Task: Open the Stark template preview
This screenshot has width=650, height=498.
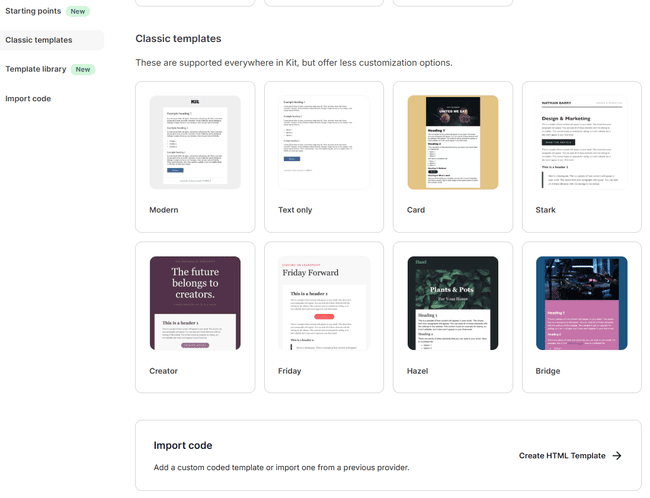Action: (582, 142)
